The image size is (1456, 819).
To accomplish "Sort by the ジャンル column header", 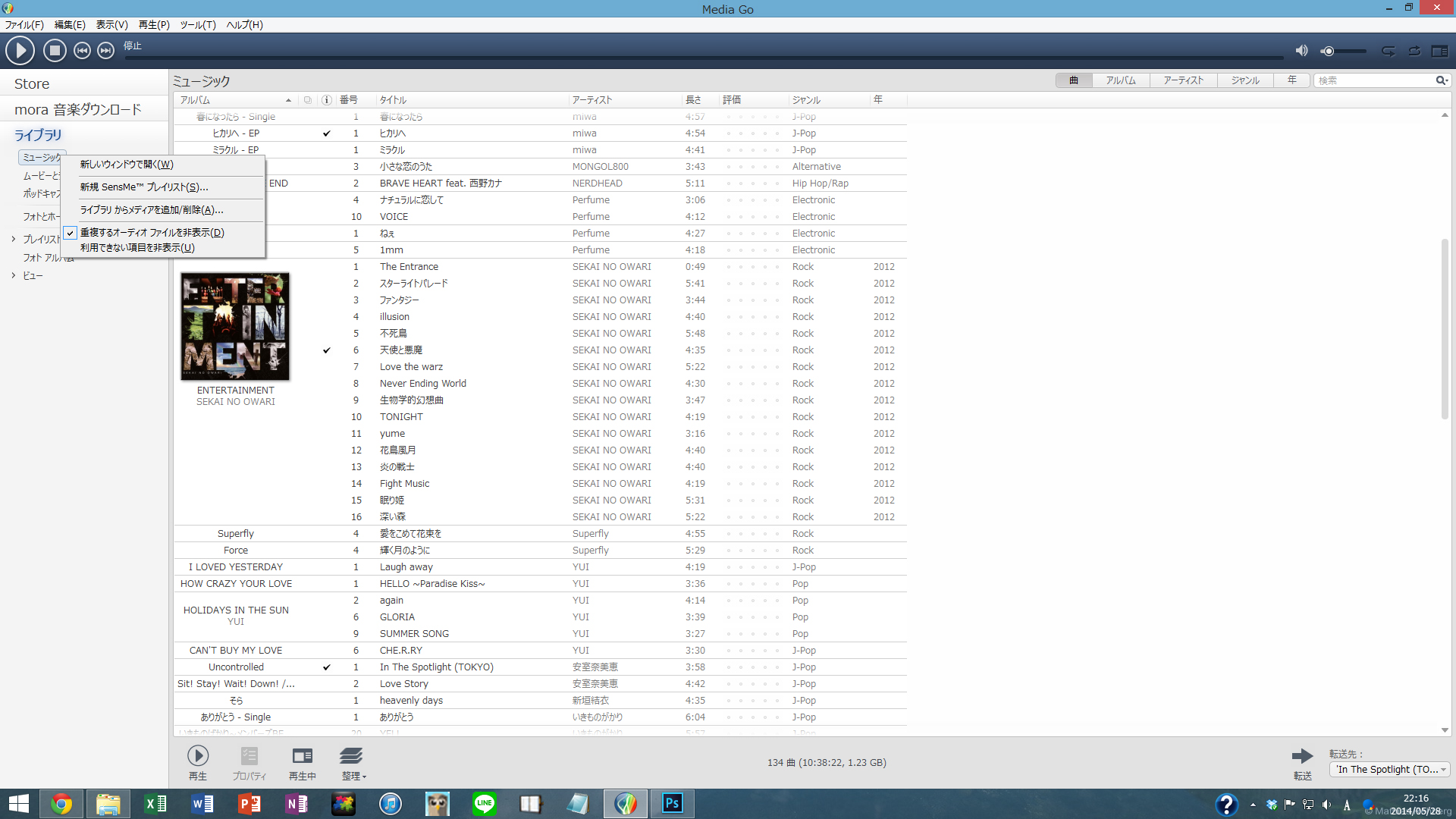I will (829, 100).
